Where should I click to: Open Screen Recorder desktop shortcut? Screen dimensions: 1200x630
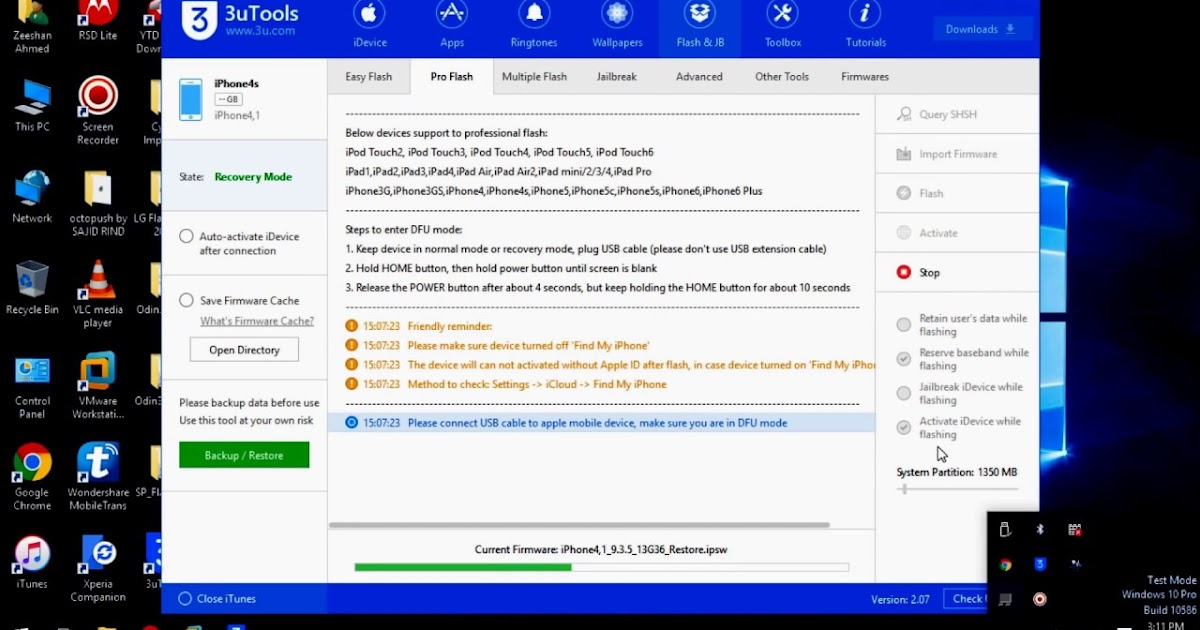(98, 111)
